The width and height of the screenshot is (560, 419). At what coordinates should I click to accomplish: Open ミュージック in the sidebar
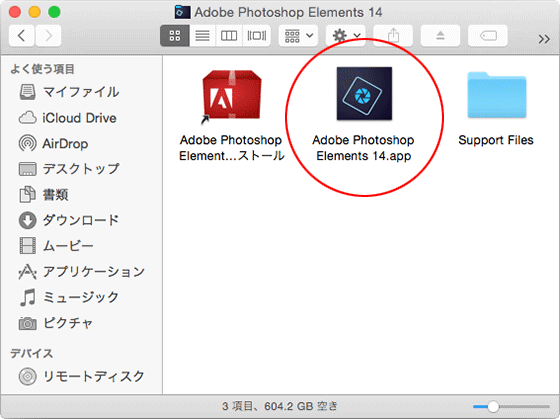pyautogui.click(x=81, y=298)
